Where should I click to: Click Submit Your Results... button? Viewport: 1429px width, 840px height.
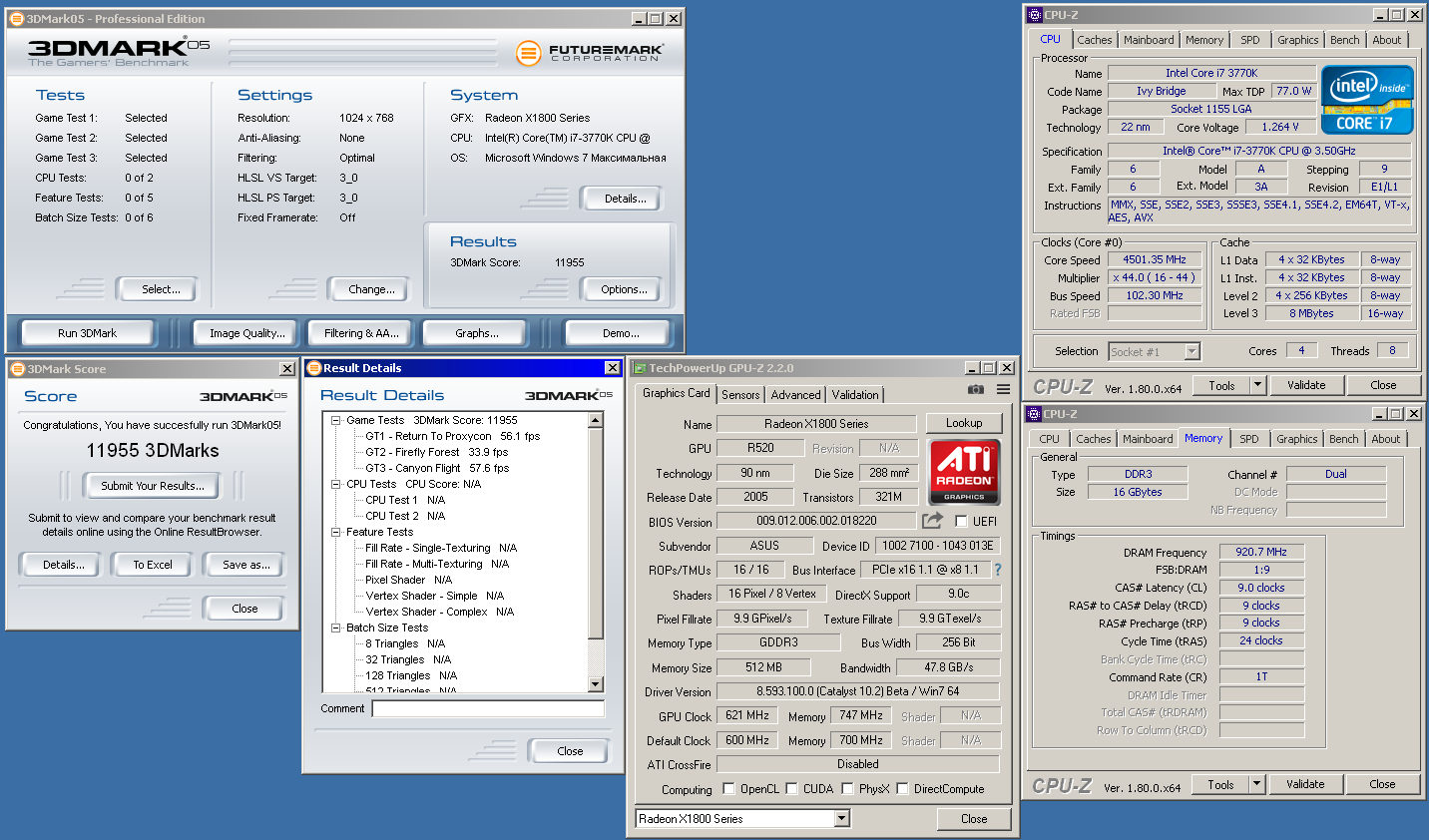pos(153,486)
